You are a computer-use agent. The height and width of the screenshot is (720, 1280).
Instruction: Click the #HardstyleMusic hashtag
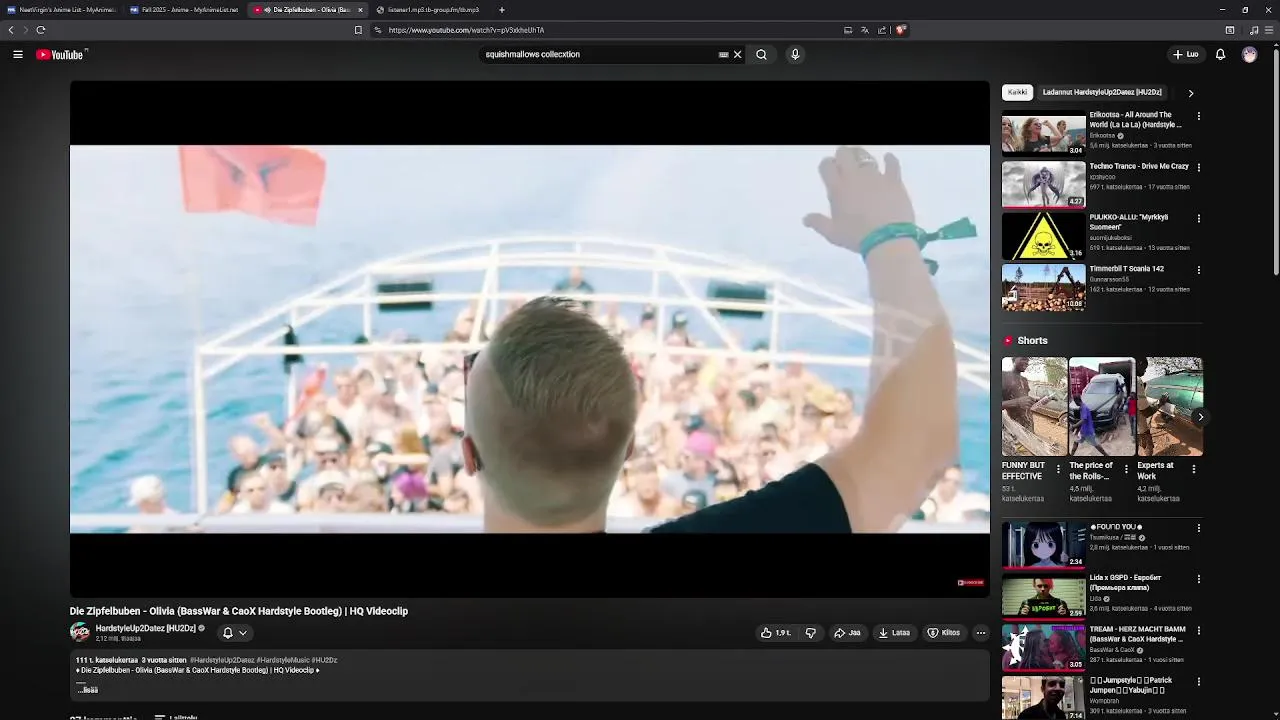[x=283, y=661]
